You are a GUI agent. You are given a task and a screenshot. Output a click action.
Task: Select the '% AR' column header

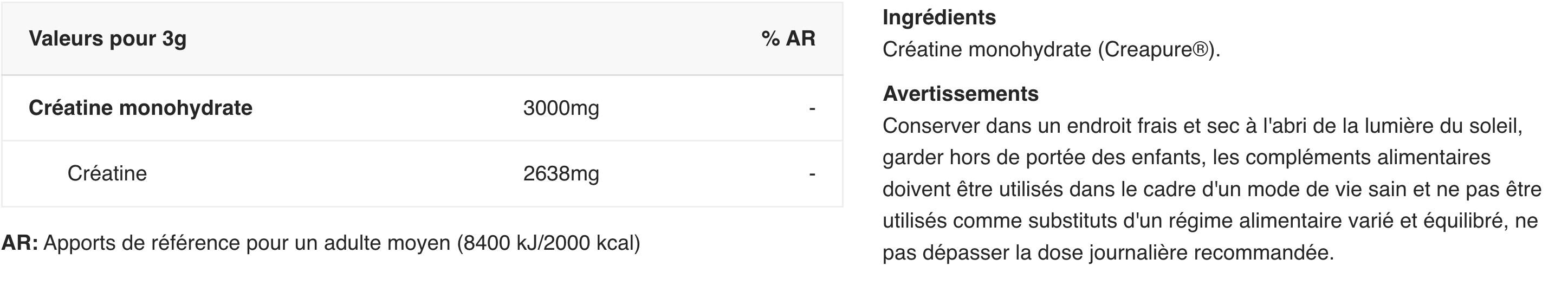(x=788, y=38)
